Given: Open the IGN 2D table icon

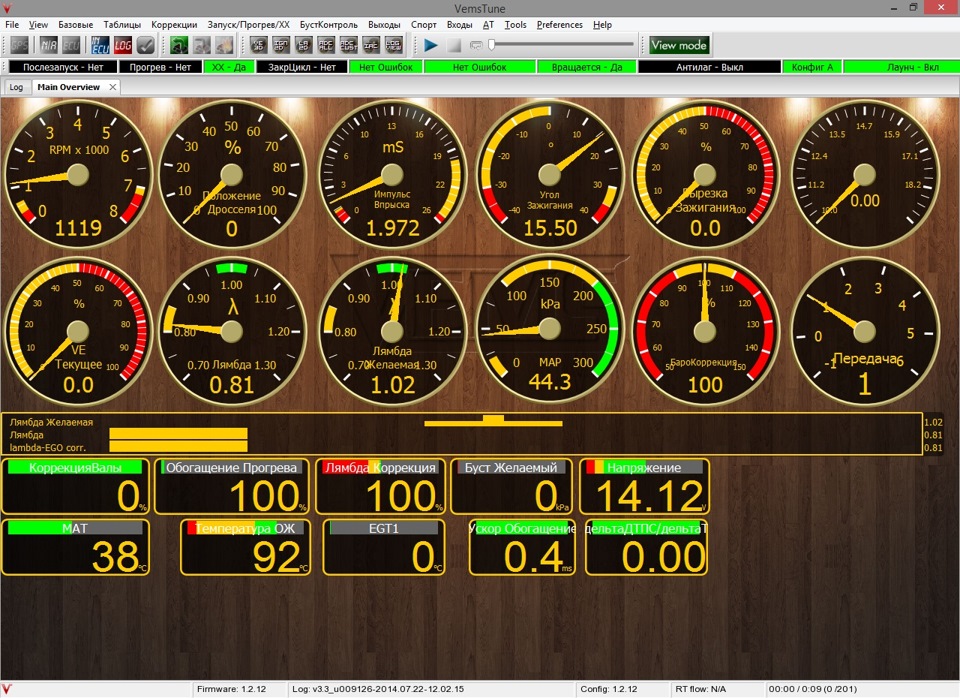Looking at the screenshot, I should tap(281, 45).
